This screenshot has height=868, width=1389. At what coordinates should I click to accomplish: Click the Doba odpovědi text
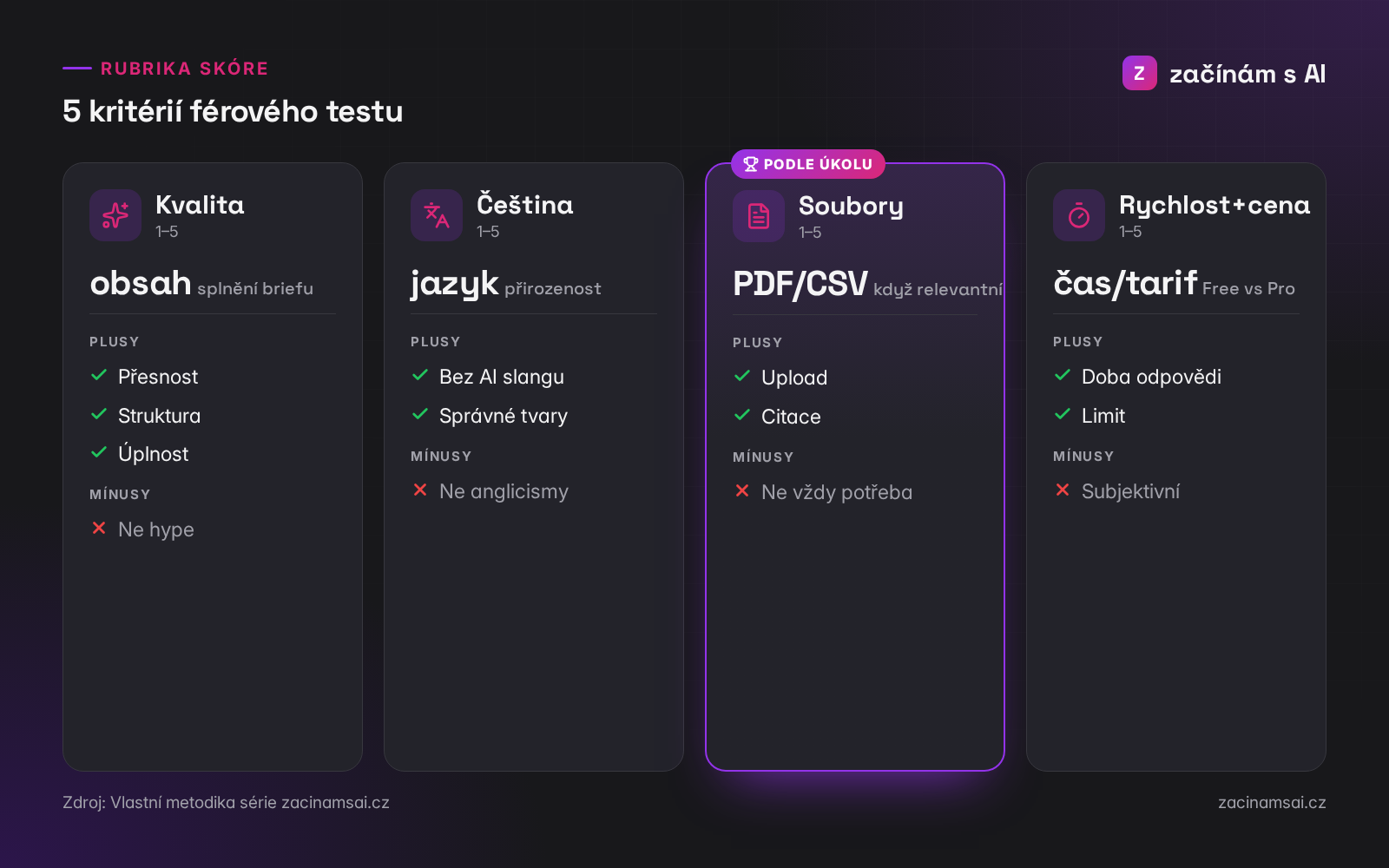(x=1151, y=377)
